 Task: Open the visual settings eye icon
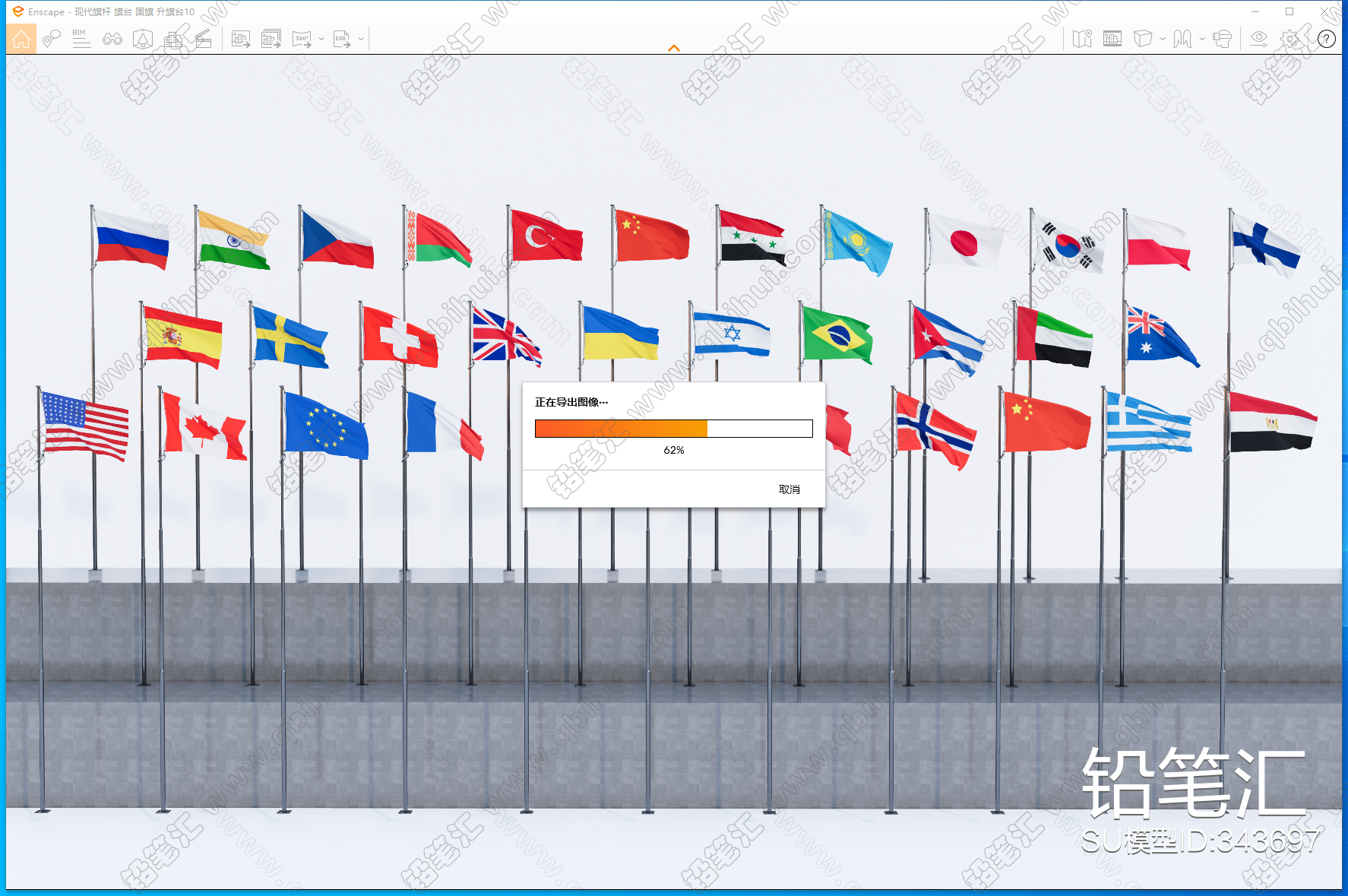pyautogui.click(x=1259, y=39)
